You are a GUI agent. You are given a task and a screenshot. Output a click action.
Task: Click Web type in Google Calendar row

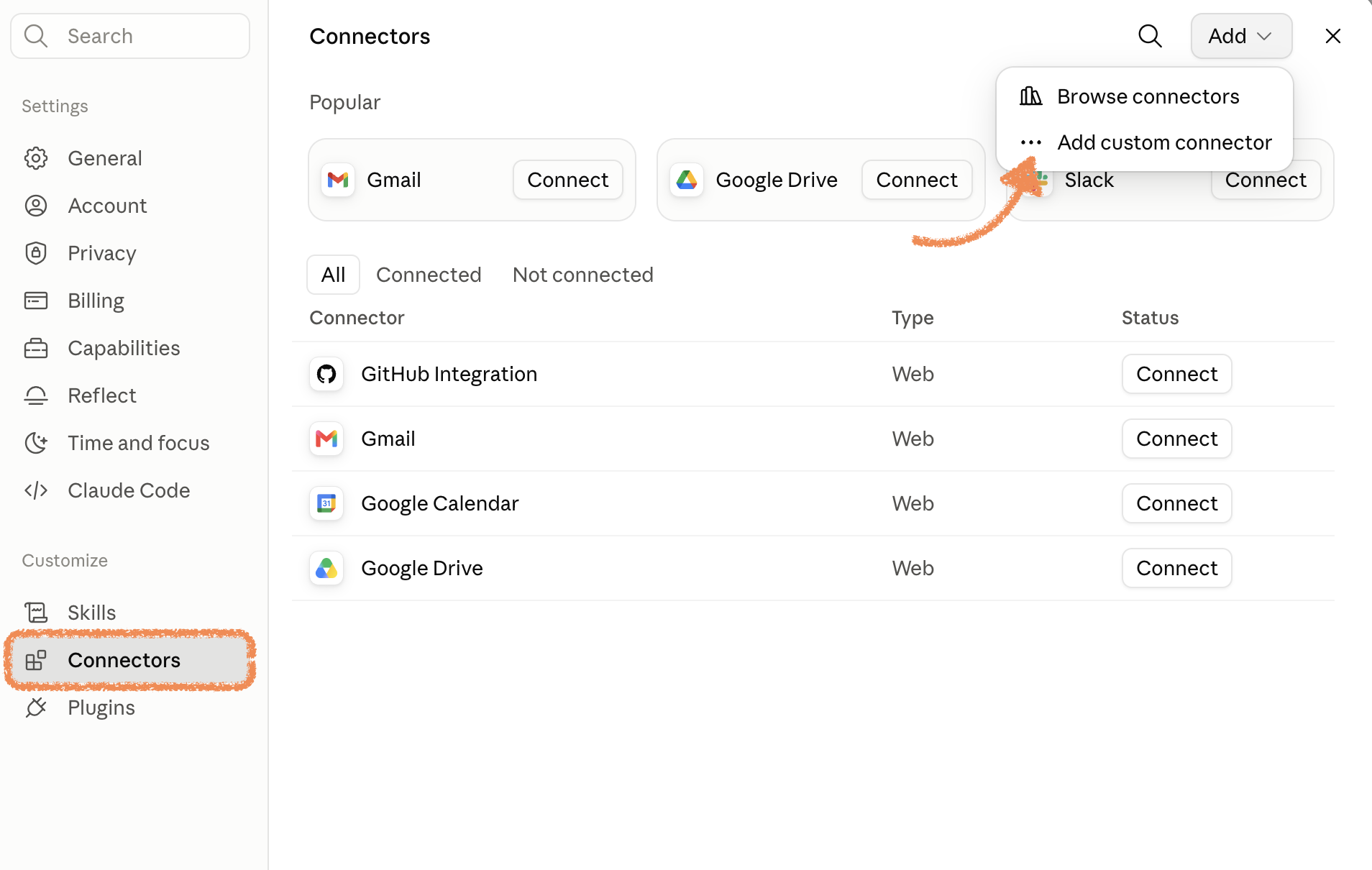[913, 503]
